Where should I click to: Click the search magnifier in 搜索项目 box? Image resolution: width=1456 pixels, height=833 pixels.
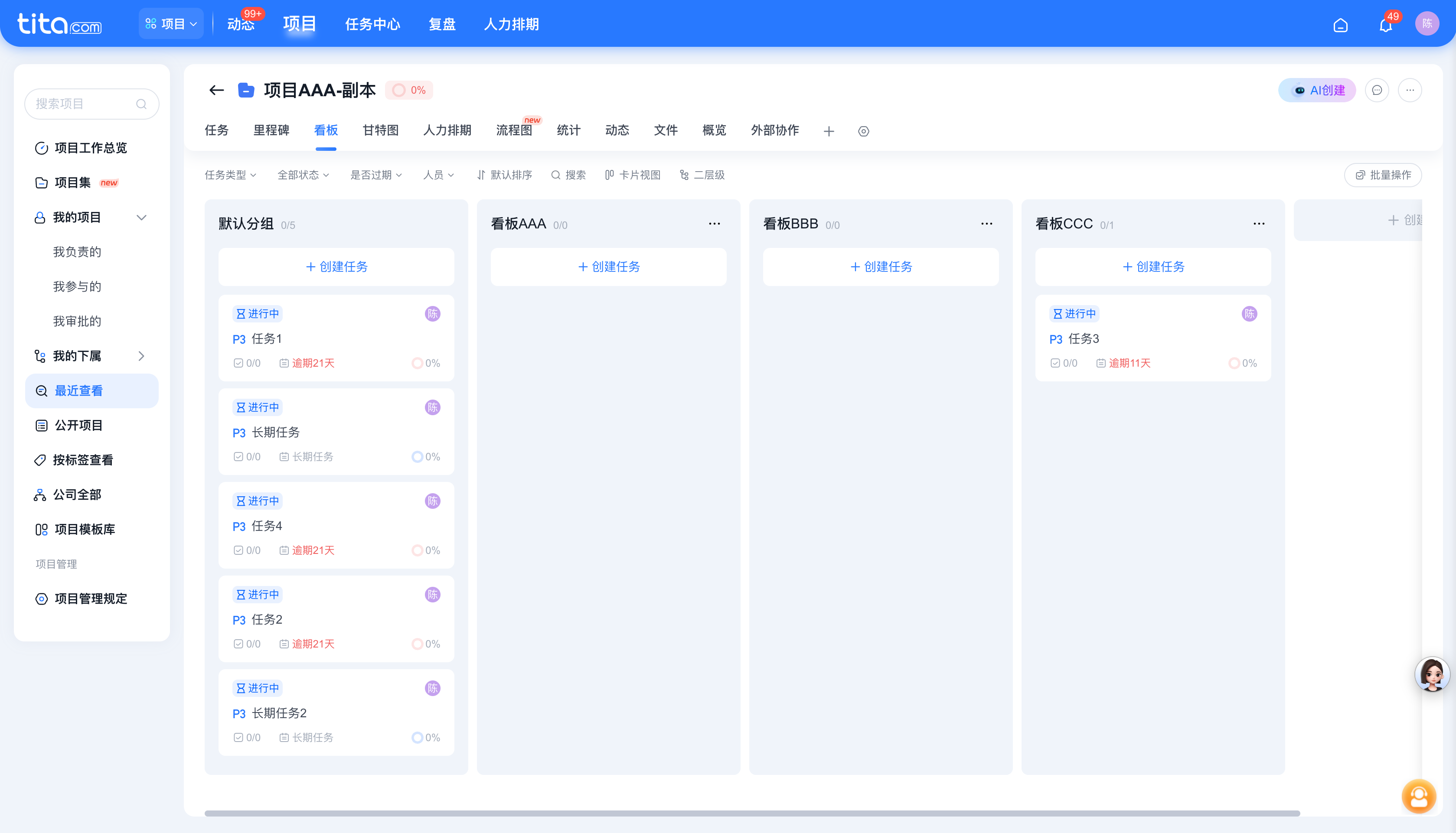141,104
